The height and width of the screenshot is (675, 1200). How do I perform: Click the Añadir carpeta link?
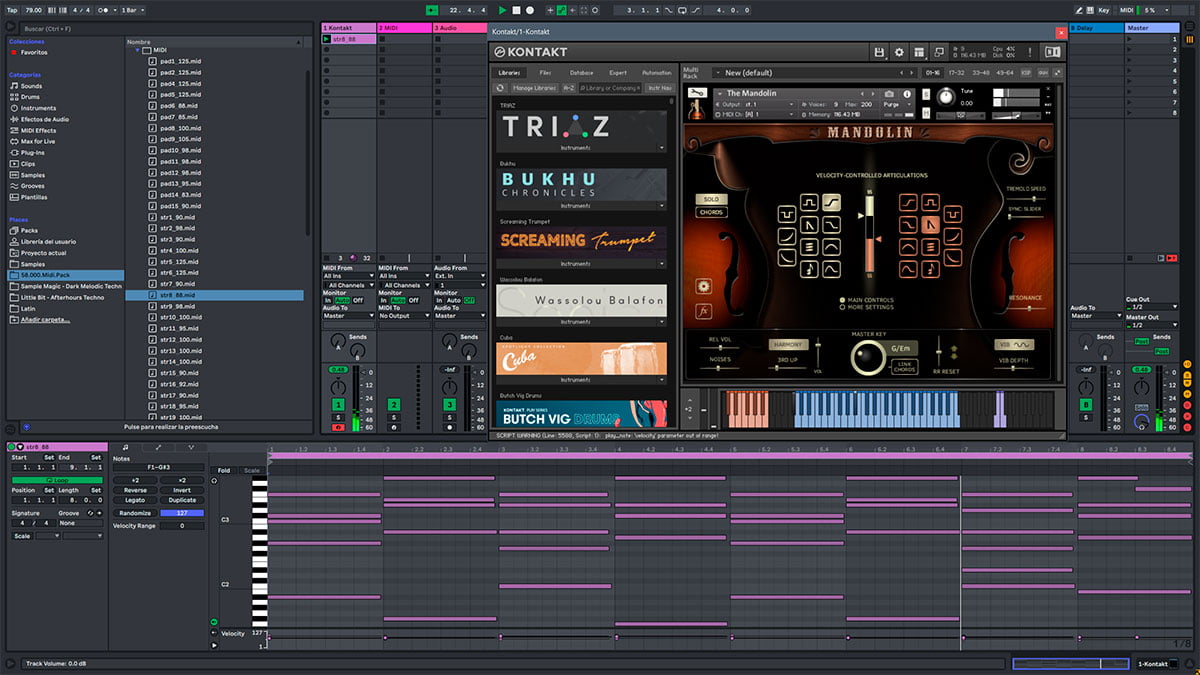pos(46,320)
